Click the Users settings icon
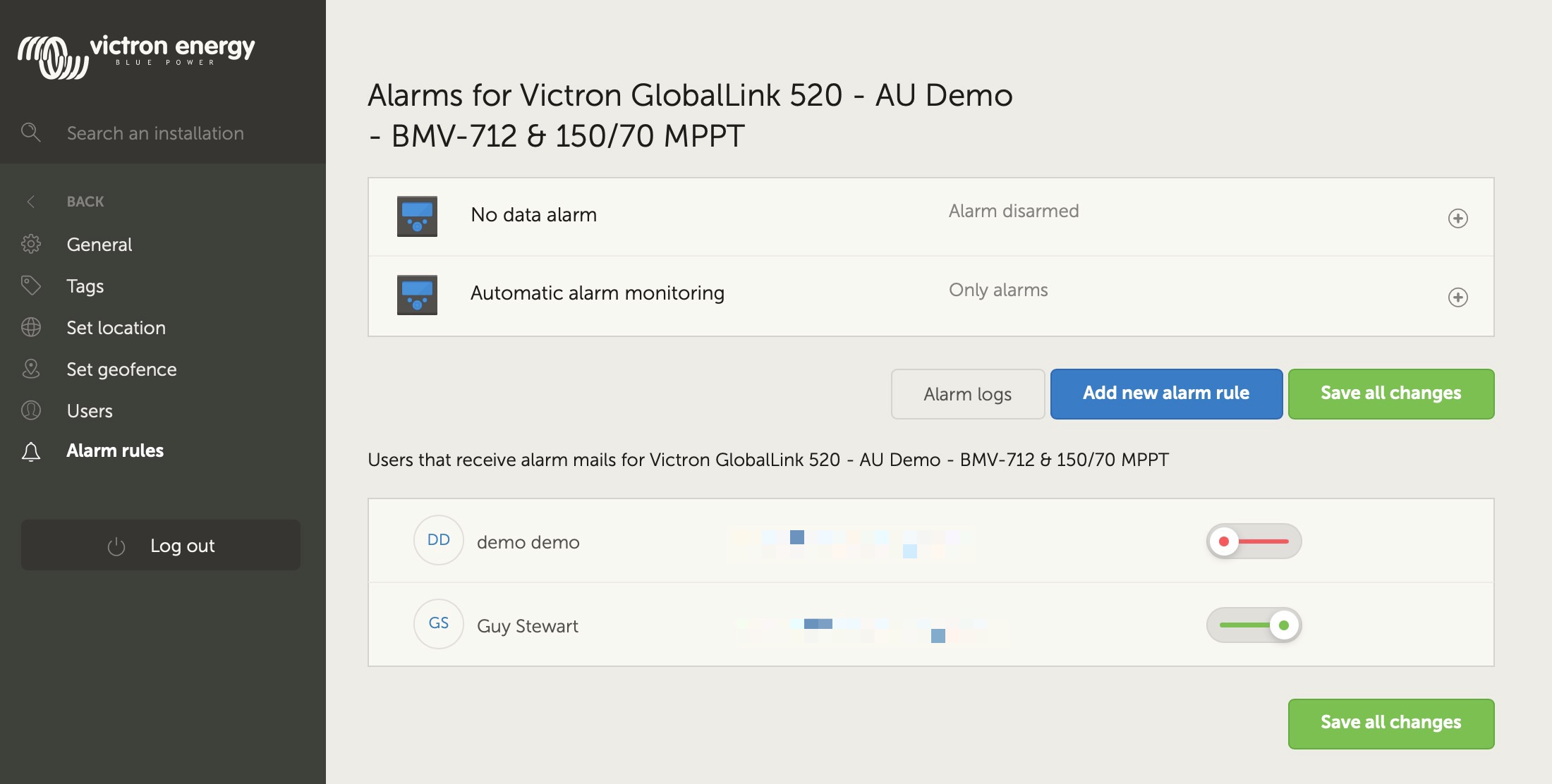 pos(32,409)
